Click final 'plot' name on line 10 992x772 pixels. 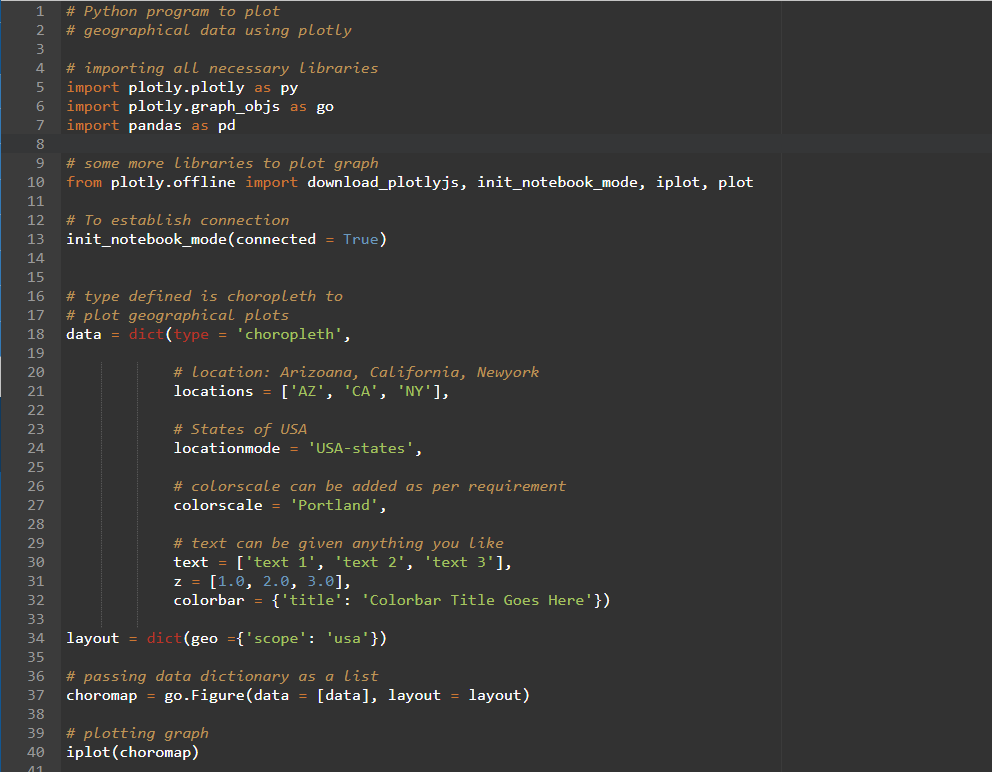[735, 182]
